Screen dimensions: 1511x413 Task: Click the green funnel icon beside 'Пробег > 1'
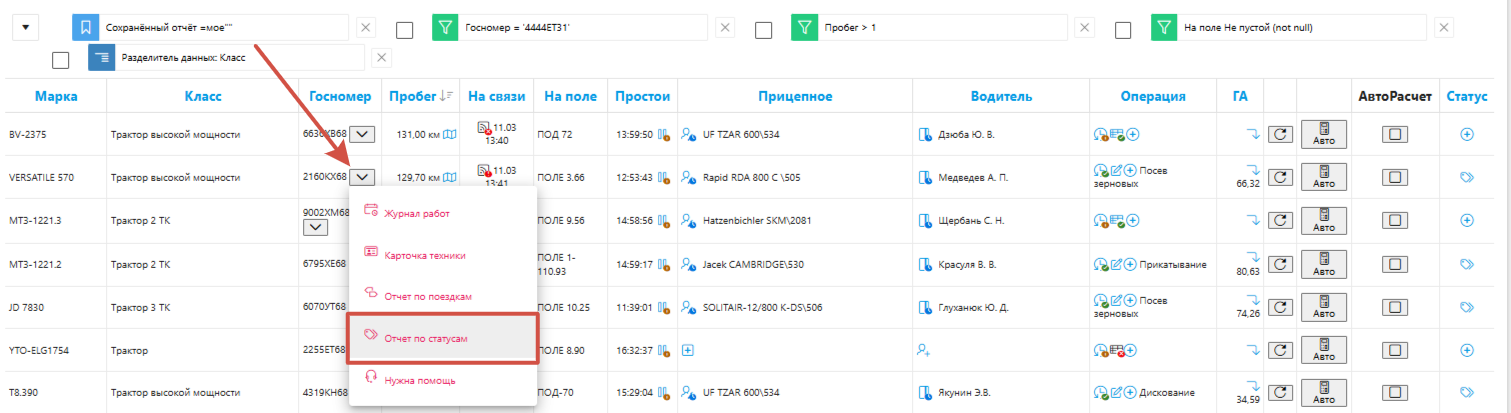click(804, 29)
